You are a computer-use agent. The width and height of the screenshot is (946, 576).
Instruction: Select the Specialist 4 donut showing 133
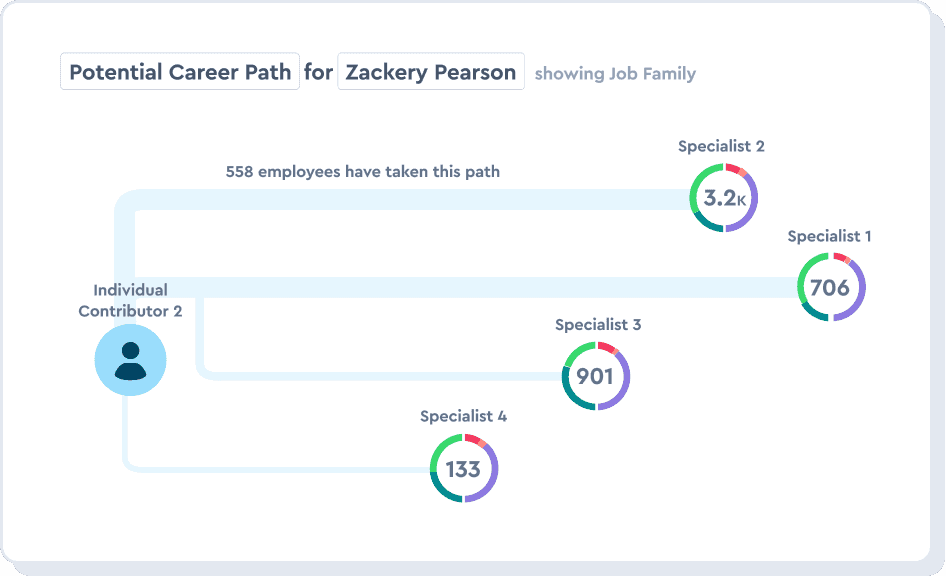tap(463, 468)
